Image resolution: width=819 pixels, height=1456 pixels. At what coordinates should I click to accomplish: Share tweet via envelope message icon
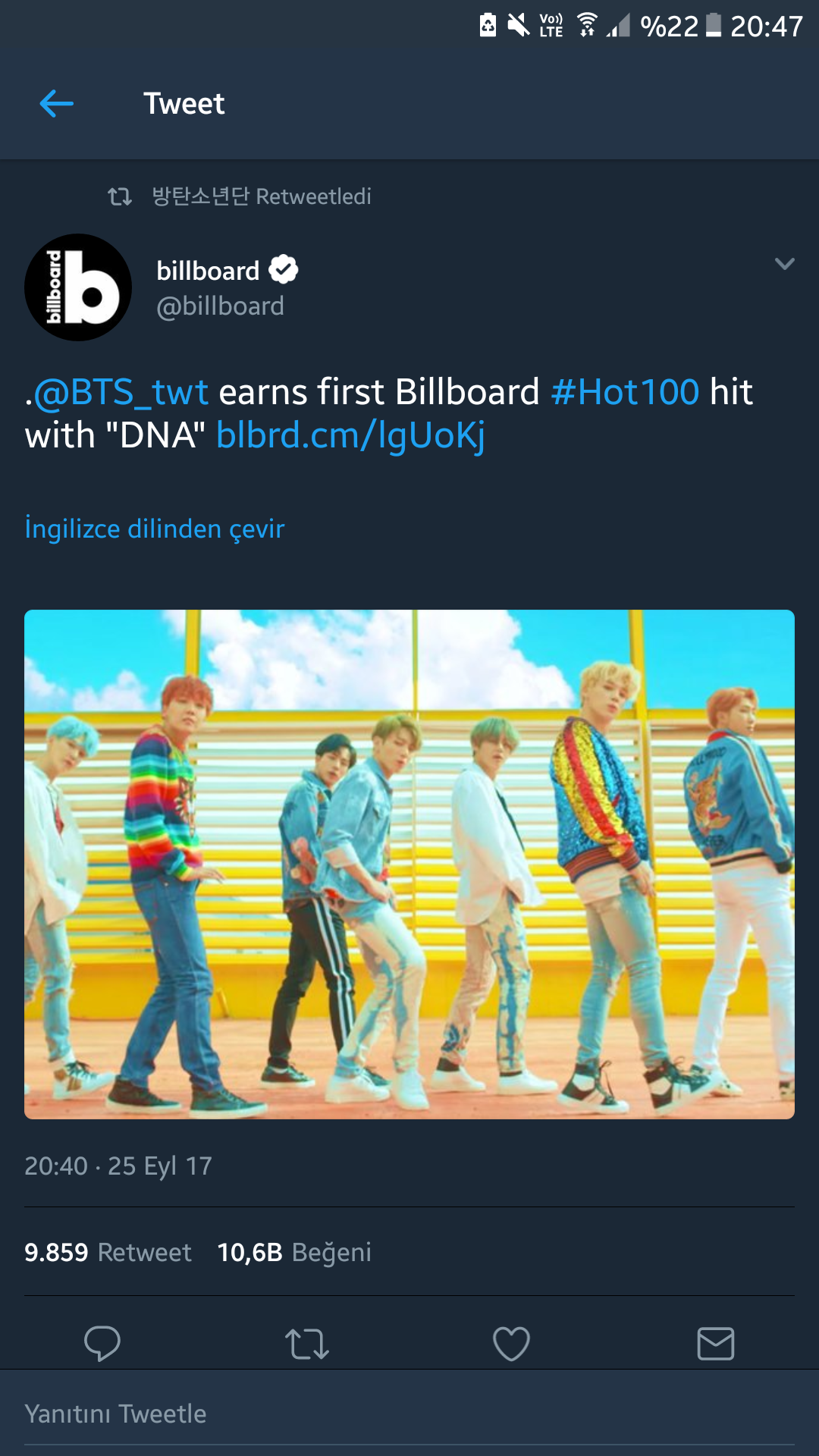(715, 1343)
